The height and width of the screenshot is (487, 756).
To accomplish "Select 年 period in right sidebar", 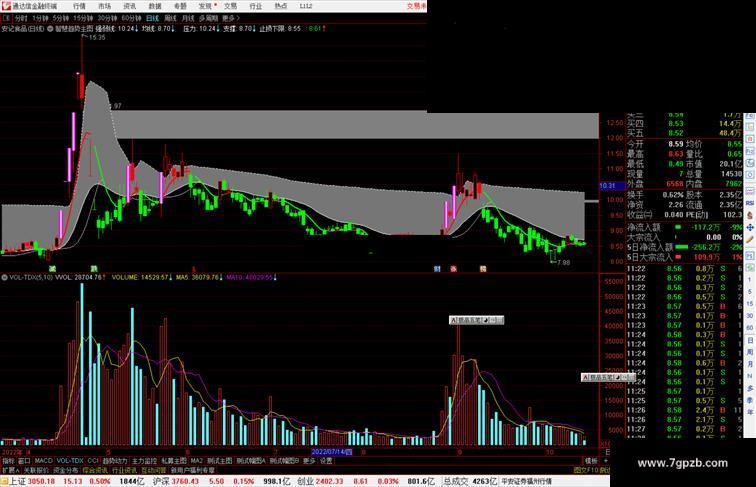I will coord(750,412).
